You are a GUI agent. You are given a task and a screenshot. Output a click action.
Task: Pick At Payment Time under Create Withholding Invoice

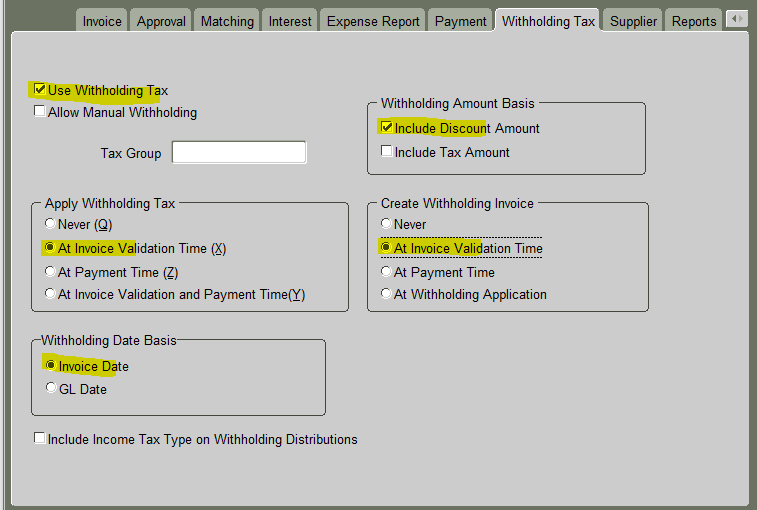point(386,271)
